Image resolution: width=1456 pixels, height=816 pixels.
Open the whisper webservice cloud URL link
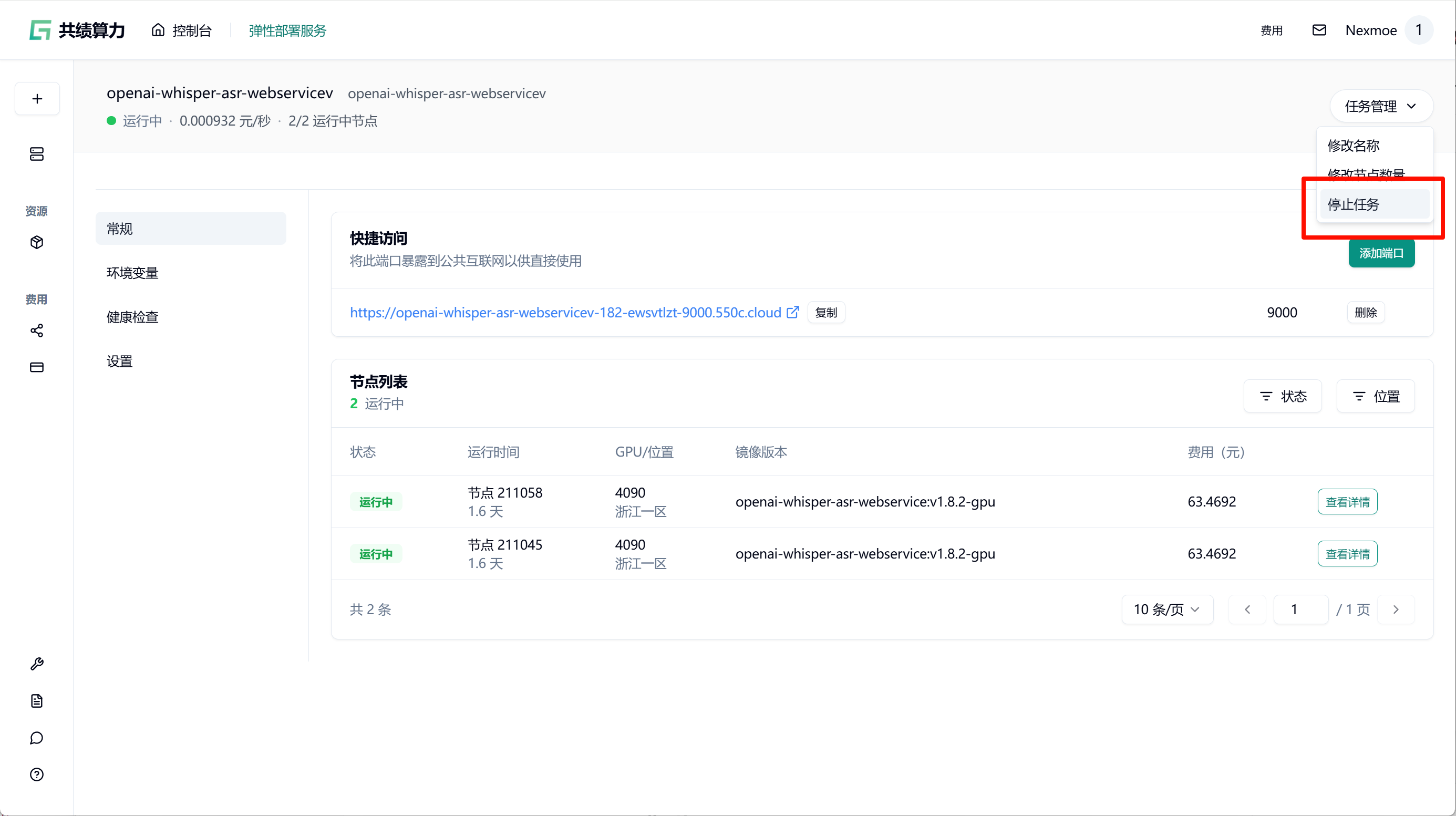click(565, 313)
